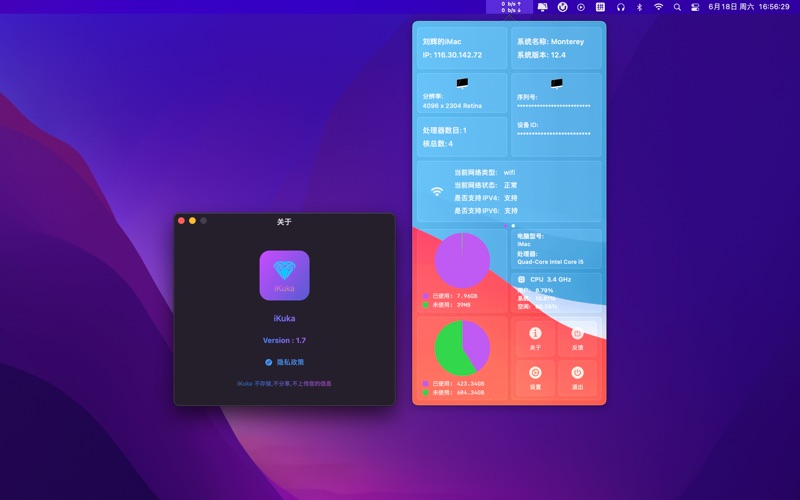Click the 核总数: 4 text
Screen dimensions: 800x500
point(437,144)
